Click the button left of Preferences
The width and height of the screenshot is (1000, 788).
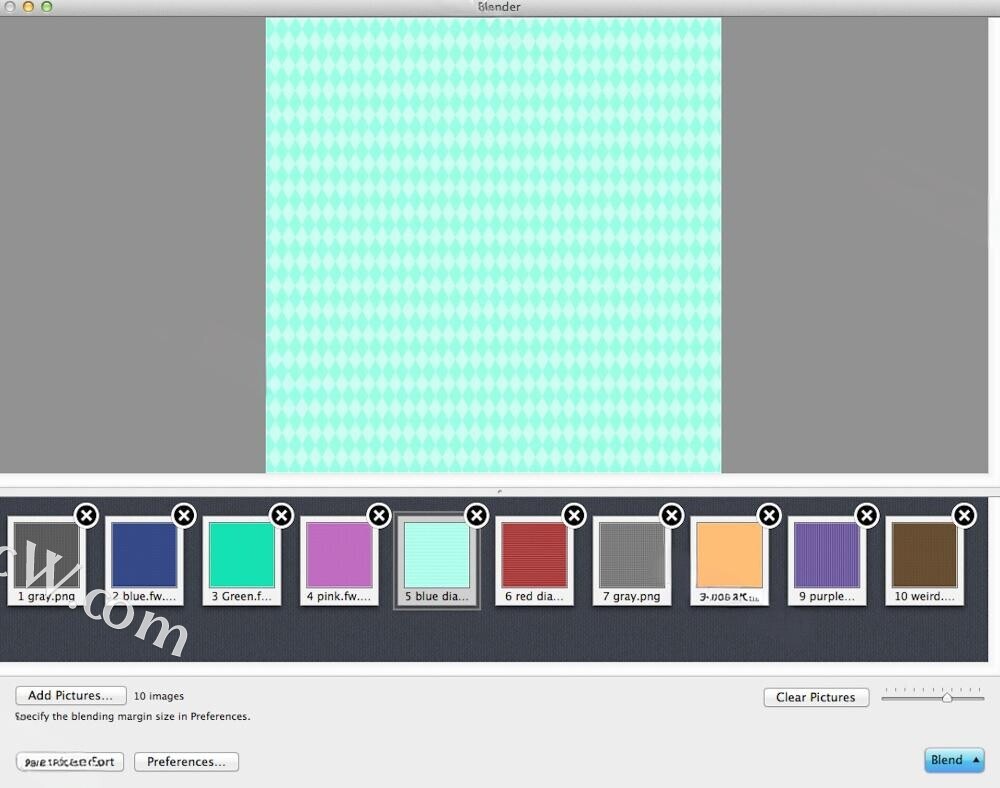[x=70, y=762]
